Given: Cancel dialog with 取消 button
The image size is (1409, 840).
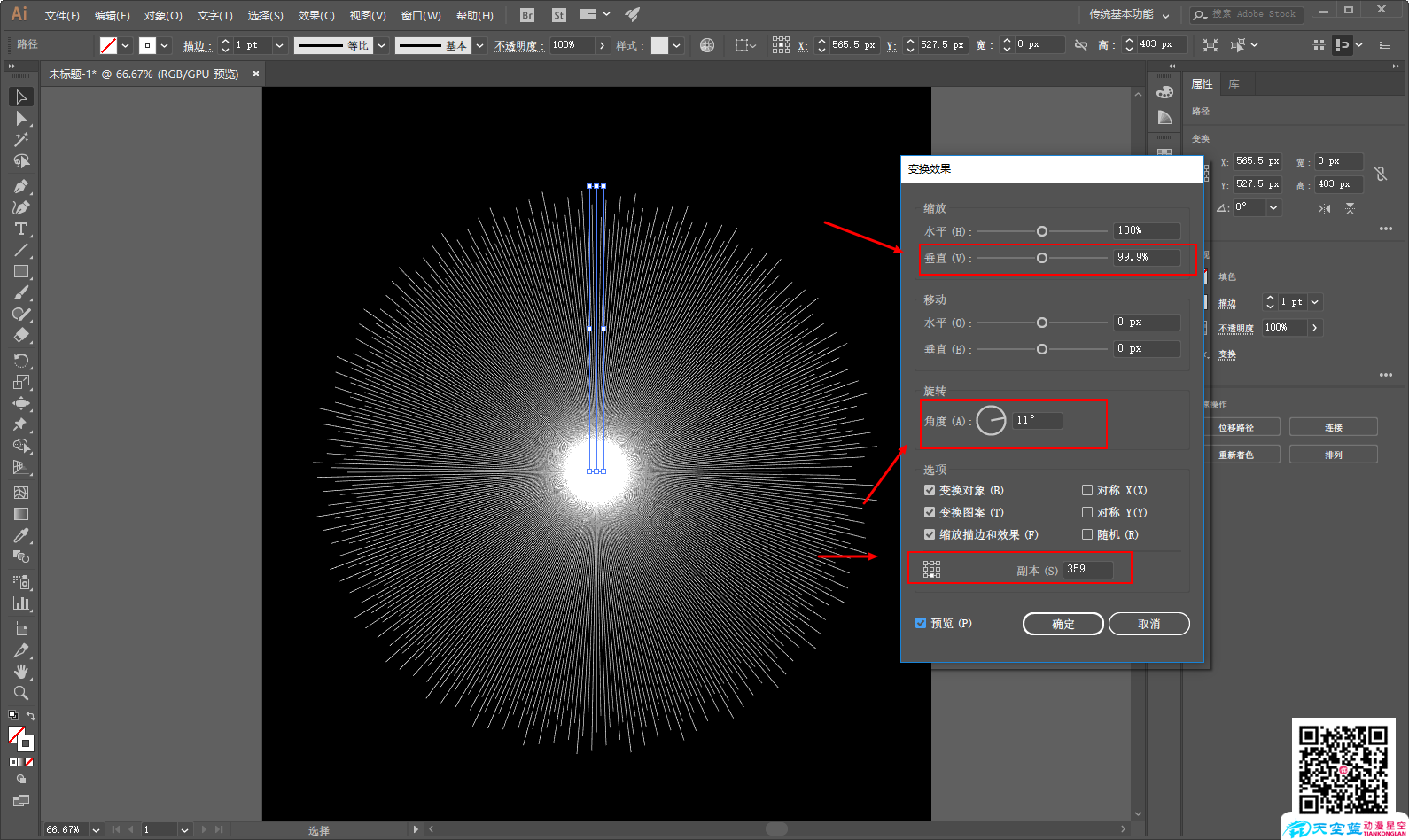Looking at the screenshot, I should [x=1149, y=624].
